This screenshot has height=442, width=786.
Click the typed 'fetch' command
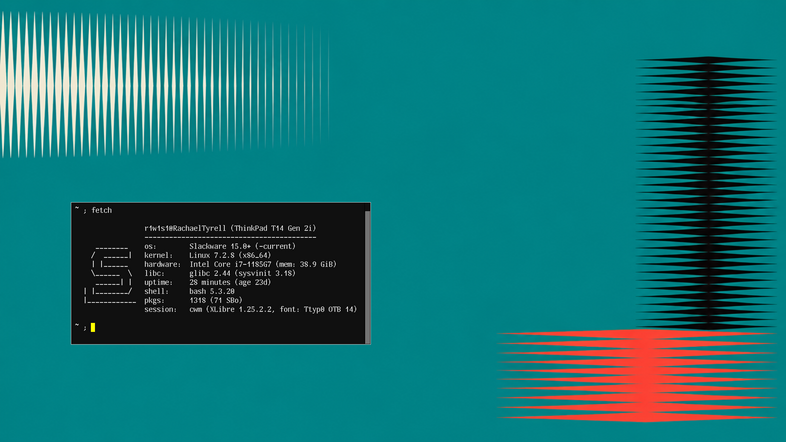pos(102,210)
